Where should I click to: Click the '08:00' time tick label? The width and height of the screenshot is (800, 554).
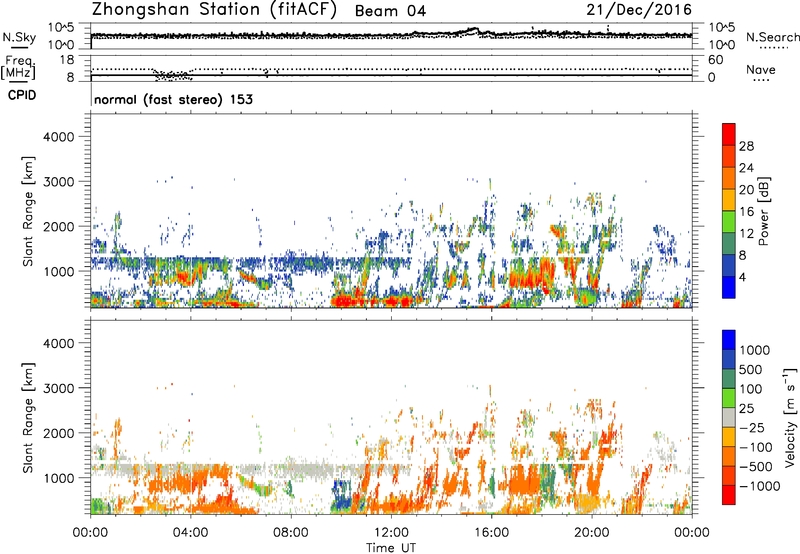coord(291,533)
